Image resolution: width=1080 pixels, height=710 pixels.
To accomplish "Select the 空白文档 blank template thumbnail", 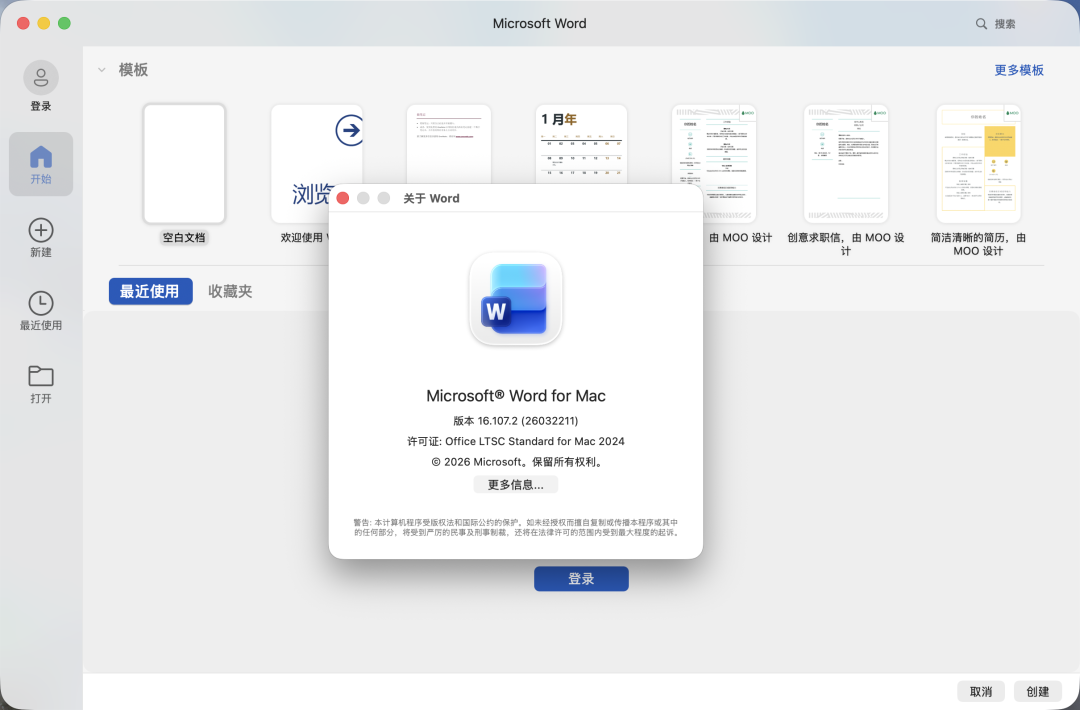I will coord(184,163).
